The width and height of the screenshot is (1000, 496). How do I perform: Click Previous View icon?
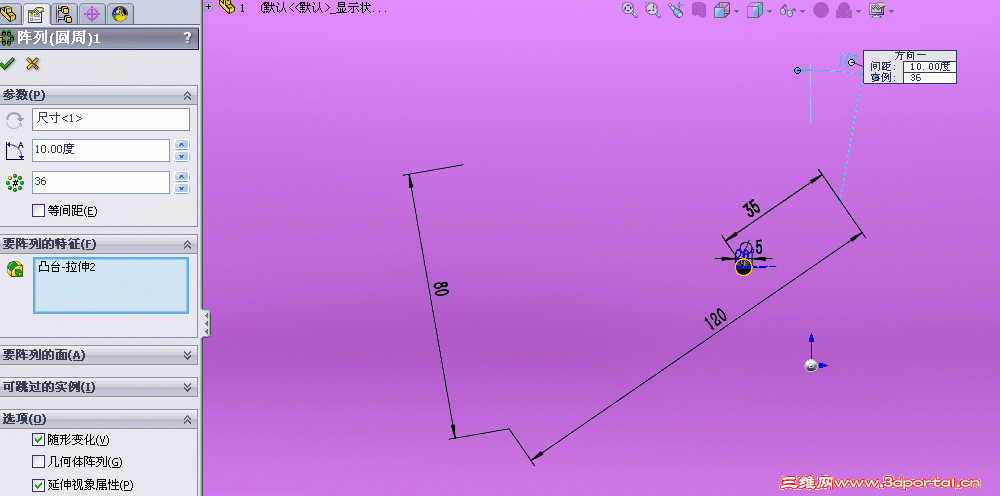675,10
